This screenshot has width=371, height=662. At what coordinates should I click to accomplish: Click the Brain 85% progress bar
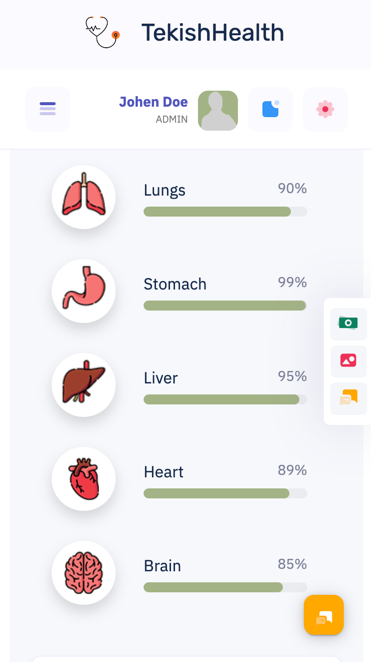pyautogui.click(x=225, y=587)
